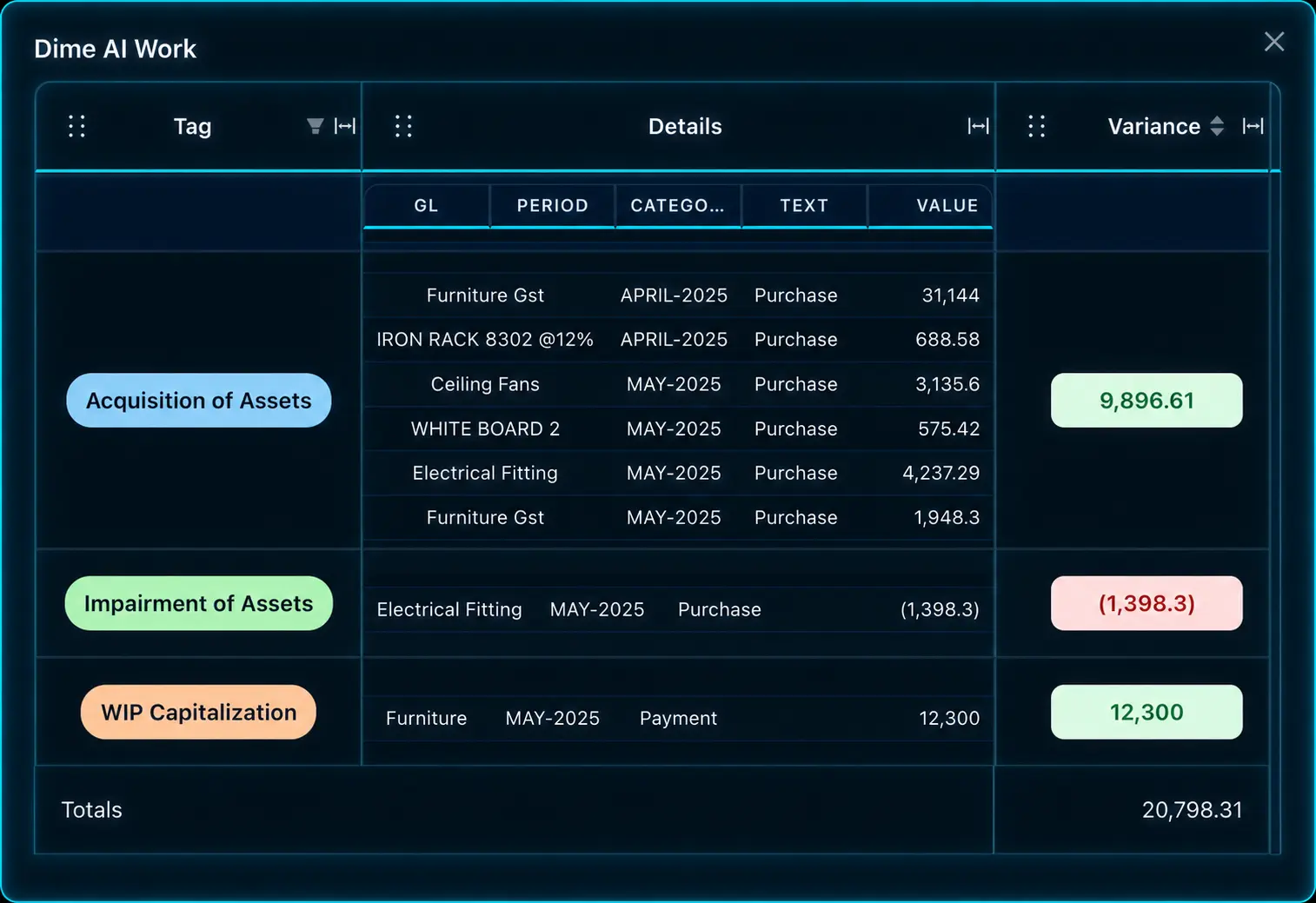Click the 3,135.6 value cell
Screen dimensions: 1316x903
[947, 384]
